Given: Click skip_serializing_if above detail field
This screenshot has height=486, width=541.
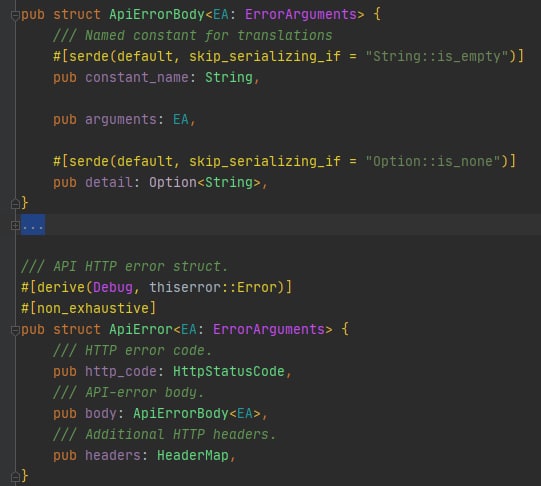Looking at the screenshot, I should [x=265, y=161].
